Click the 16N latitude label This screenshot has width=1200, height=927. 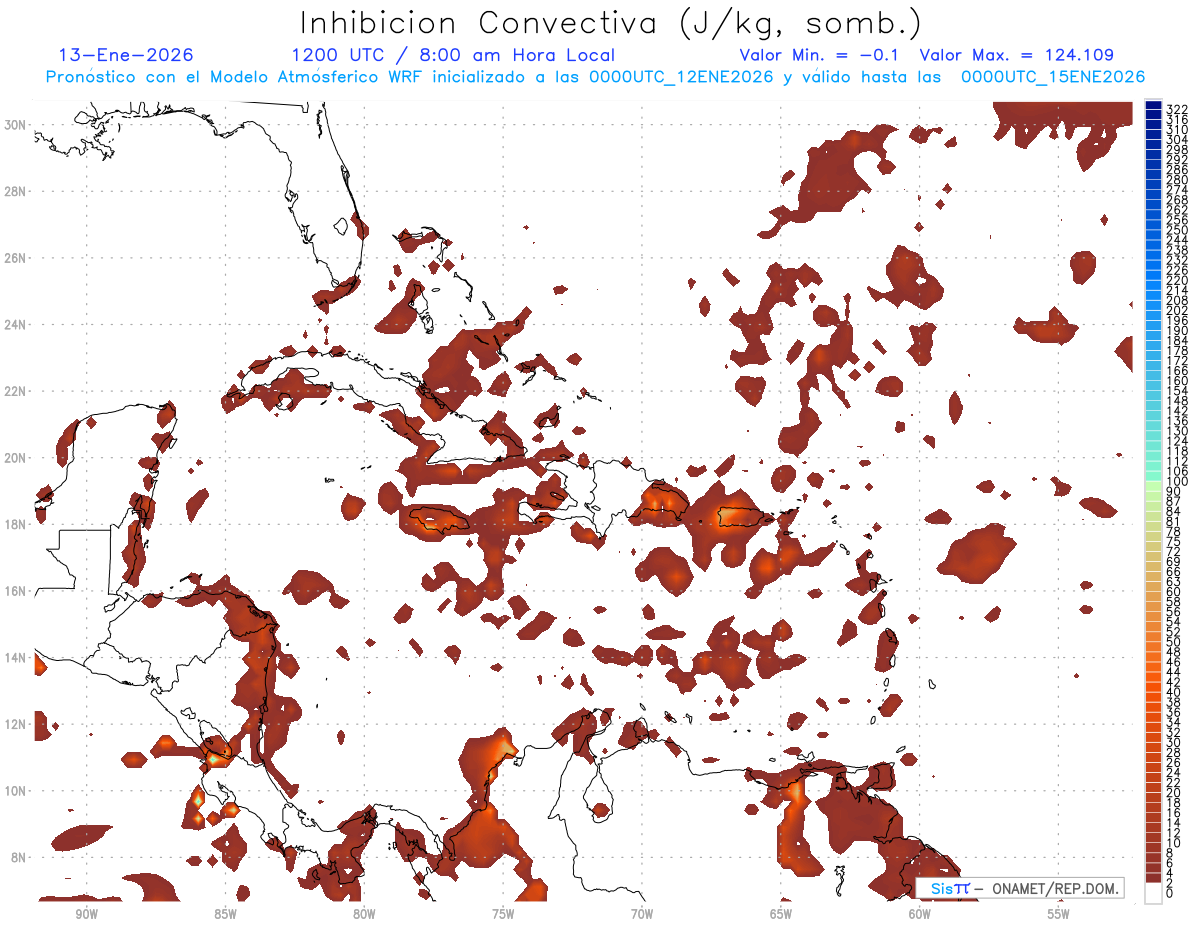(x=15, y=591)
